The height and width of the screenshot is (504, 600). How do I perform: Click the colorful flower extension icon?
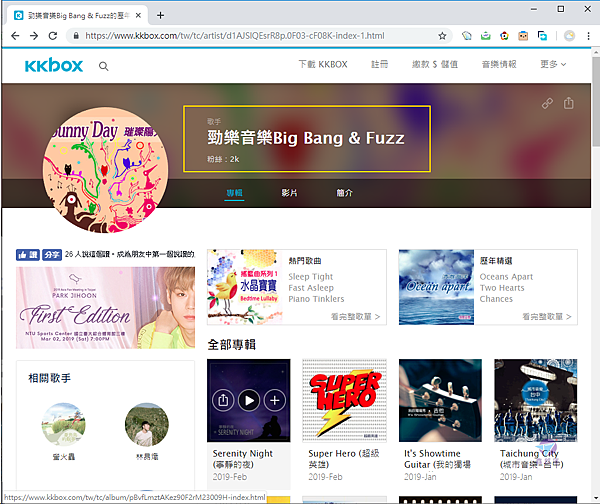(x=504, y=36)
